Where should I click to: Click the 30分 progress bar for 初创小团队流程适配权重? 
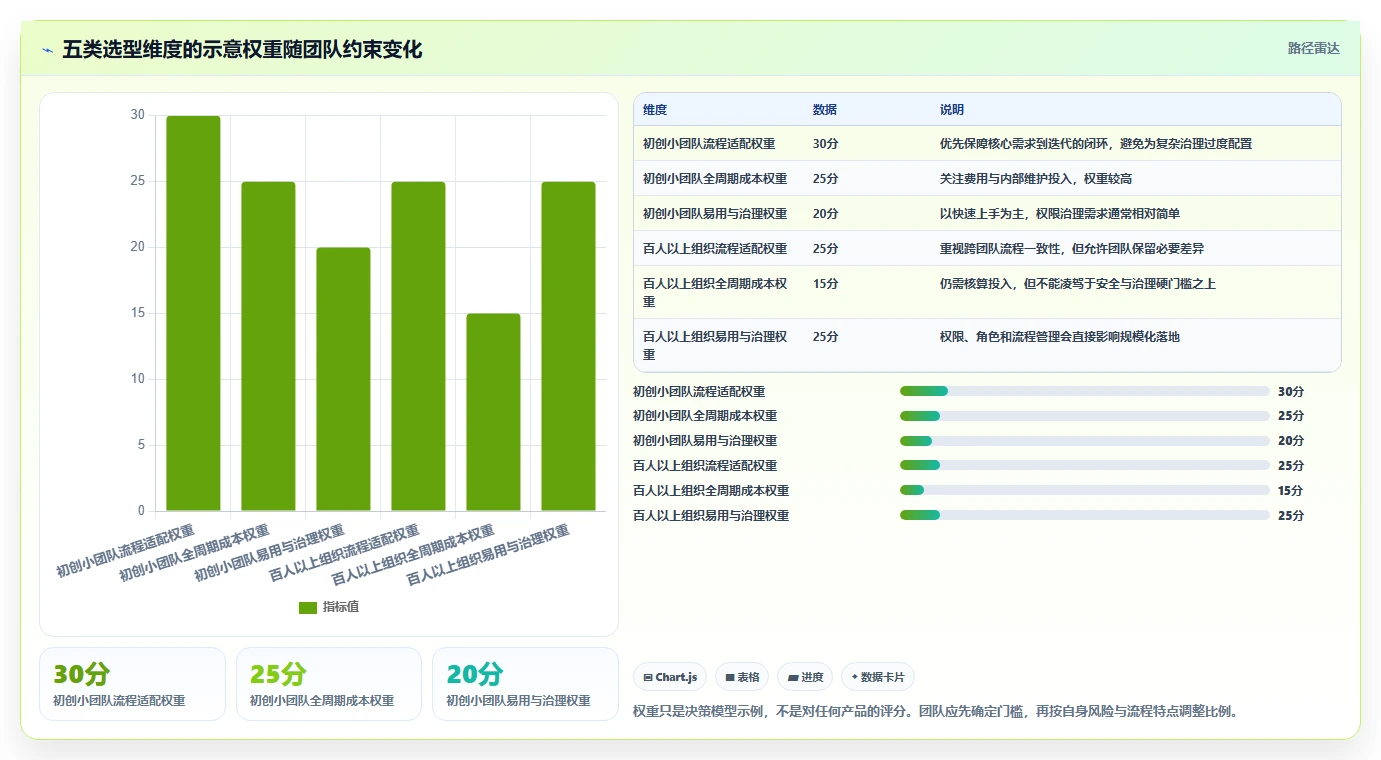pyautogui.click(x=1085, y=391)
